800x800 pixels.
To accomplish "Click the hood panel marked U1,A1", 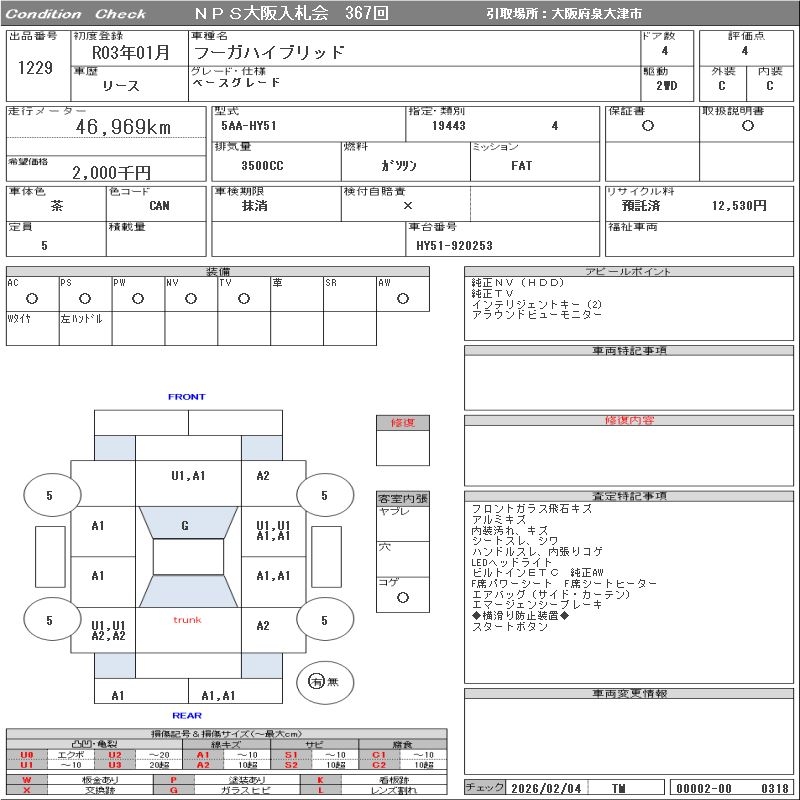I will [x=186, y=476].
